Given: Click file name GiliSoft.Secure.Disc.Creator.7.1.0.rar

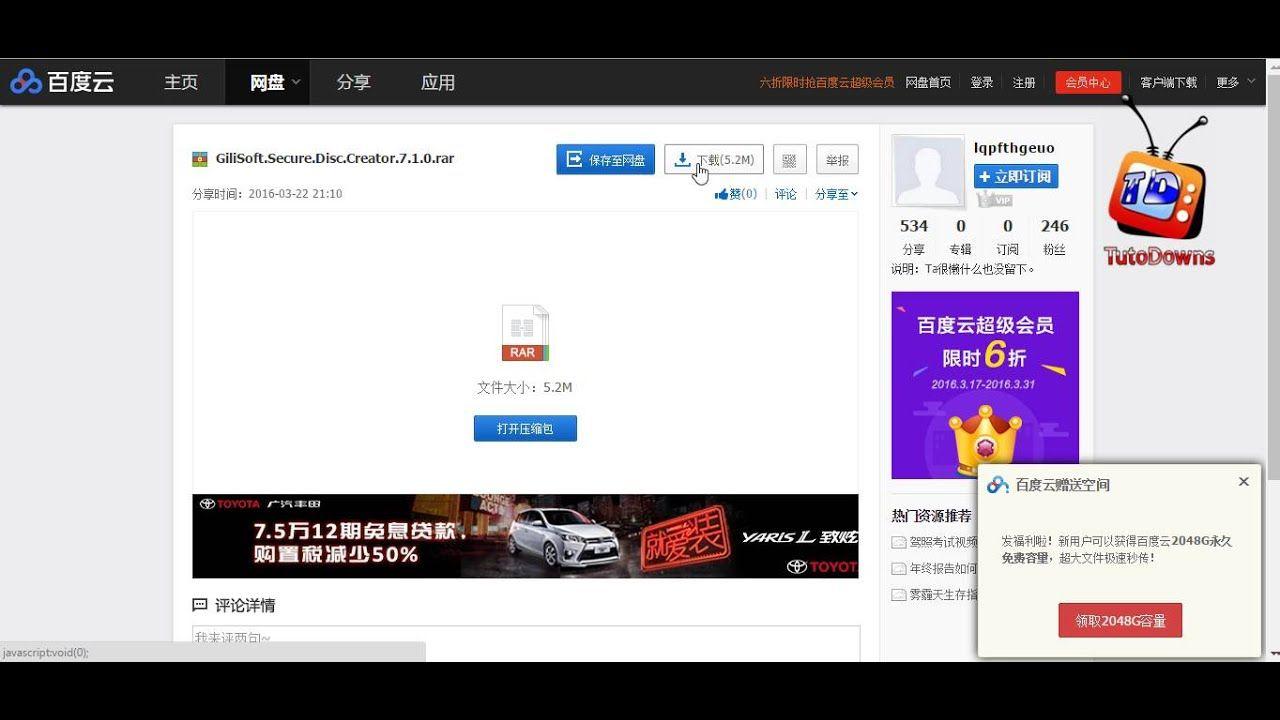Looking at the screenshot, I should pos(335,158).
